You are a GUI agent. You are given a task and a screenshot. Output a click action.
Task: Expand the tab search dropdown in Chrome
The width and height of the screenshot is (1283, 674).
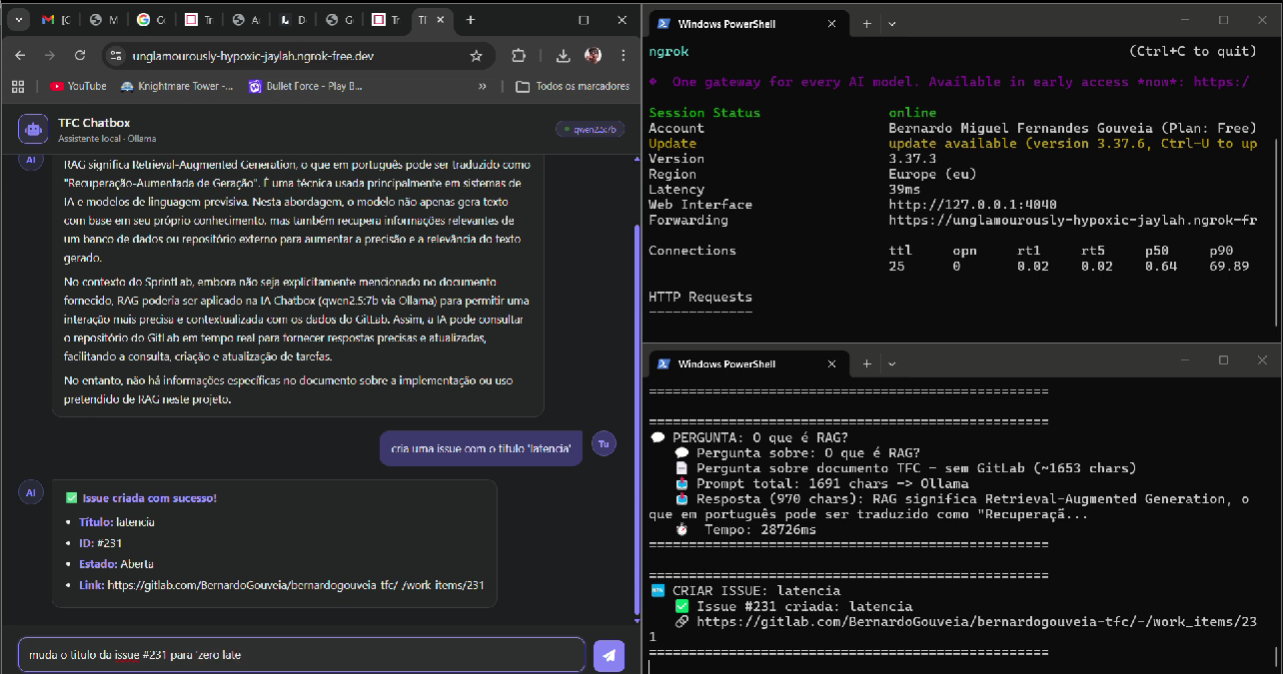(19, 20)
